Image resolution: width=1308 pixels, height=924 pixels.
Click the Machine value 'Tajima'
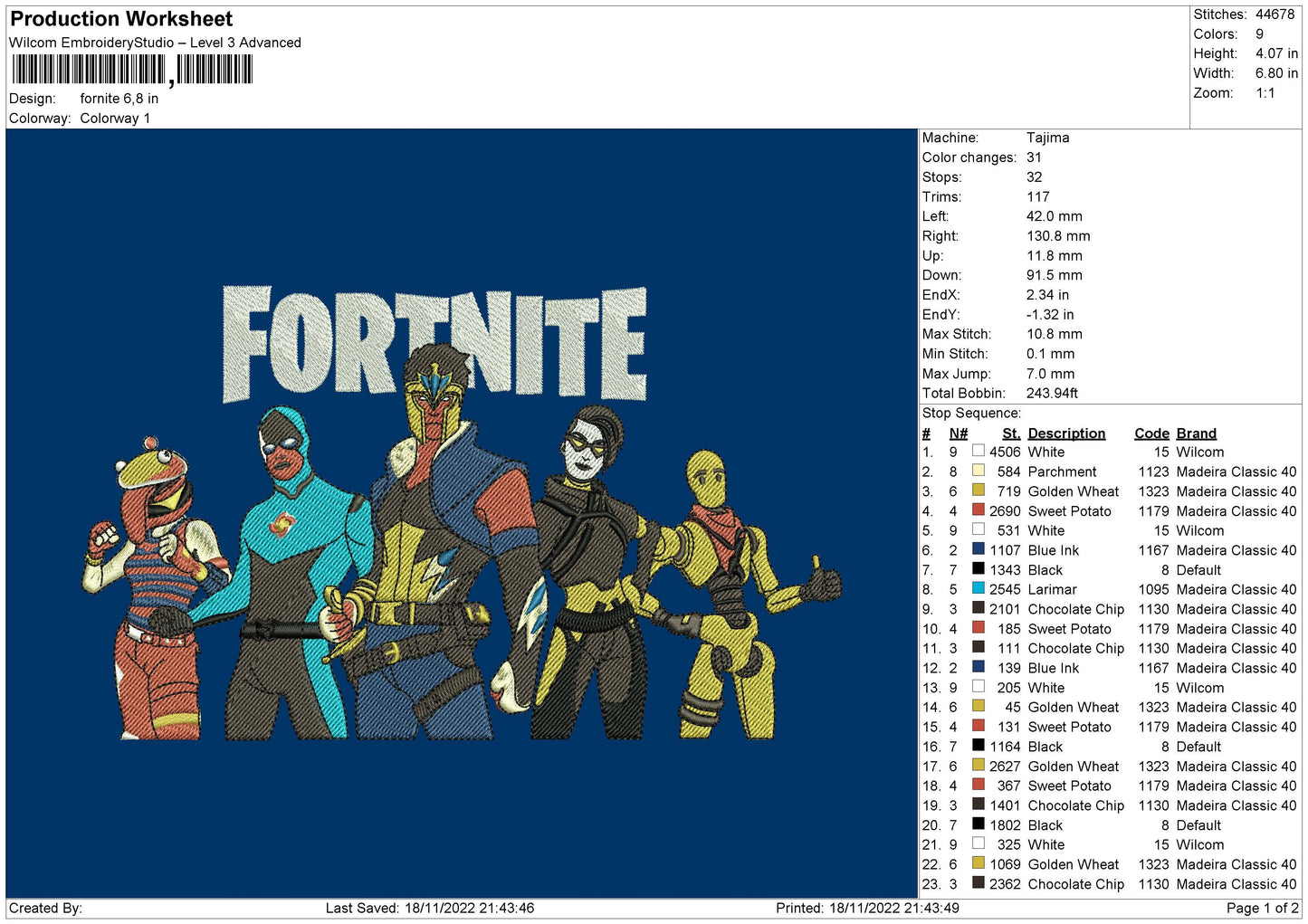click(x=1047, y=138)
